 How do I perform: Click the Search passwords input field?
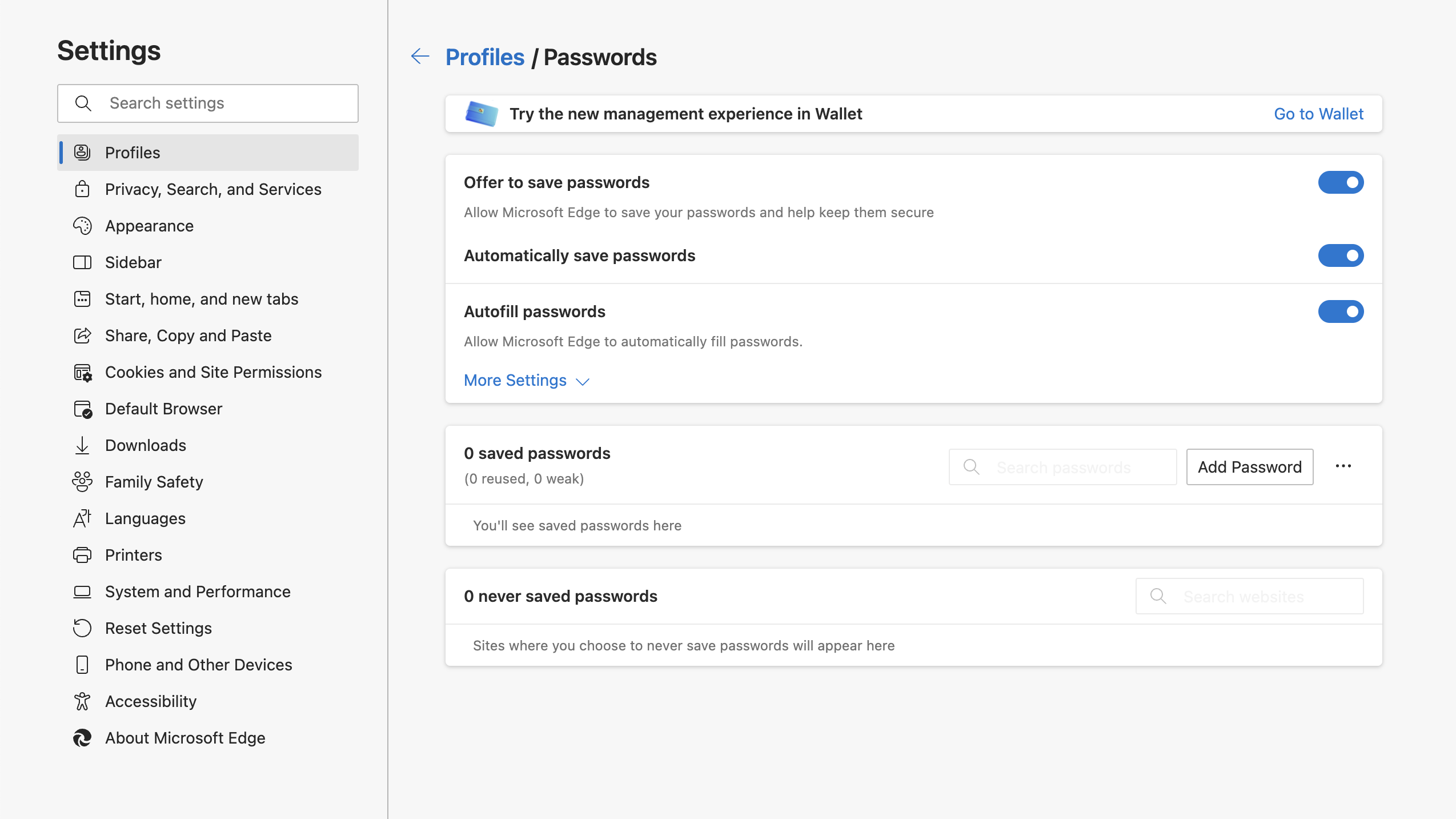tap(1062, 467)
